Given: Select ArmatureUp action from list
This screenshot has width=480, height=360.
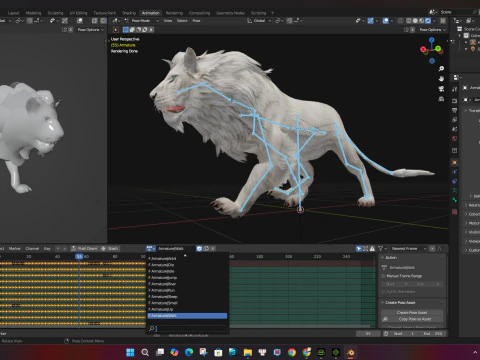Looking at the screenshot, I should (x=187, y=309).
